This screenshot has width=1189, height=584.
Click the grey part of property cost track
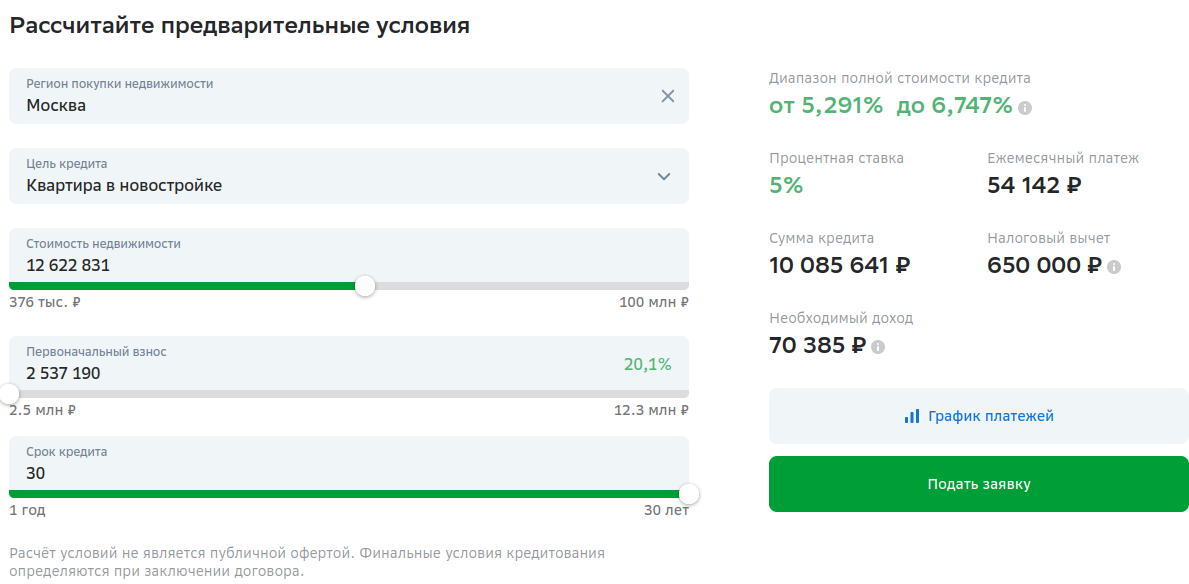532,286
